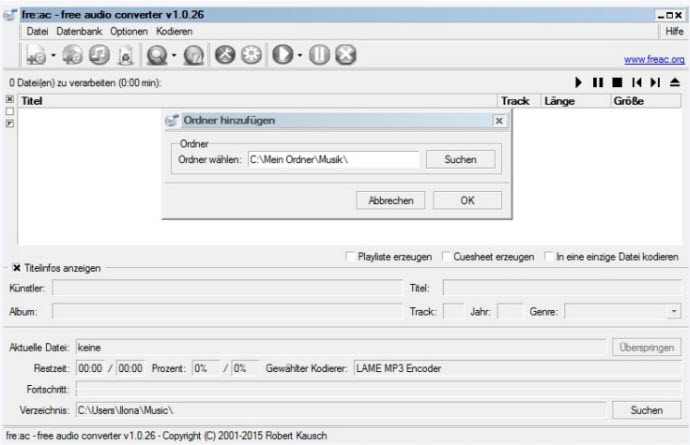Play the selected track in joblist player
Screen dimensions: 690x445
pos(578,82)
